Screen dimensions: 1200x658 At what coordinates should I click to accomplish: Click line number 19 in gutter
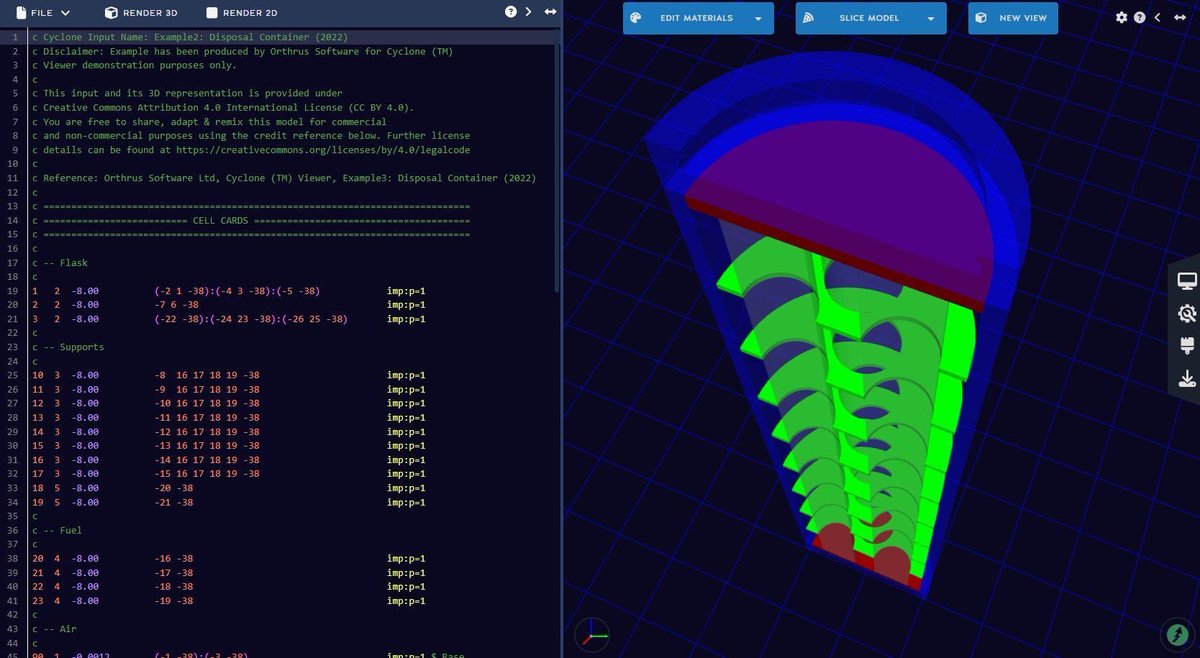tap(15, 291)
